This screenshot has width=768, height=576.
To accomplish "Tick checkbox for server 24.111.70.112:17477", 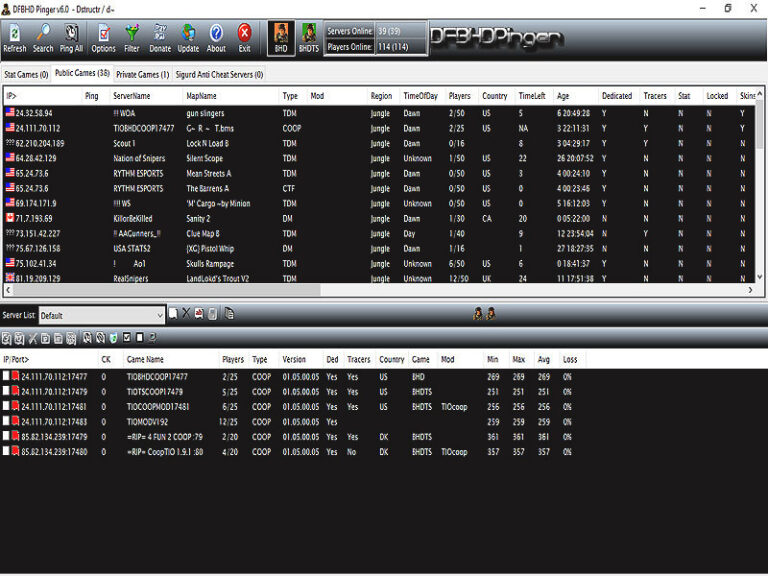I will (x=6, y=377).
